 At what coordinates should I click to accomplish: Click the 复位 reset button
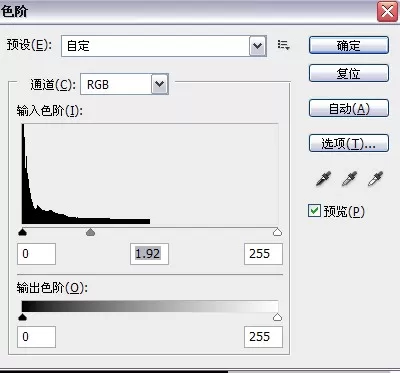(x=349, y=73)
